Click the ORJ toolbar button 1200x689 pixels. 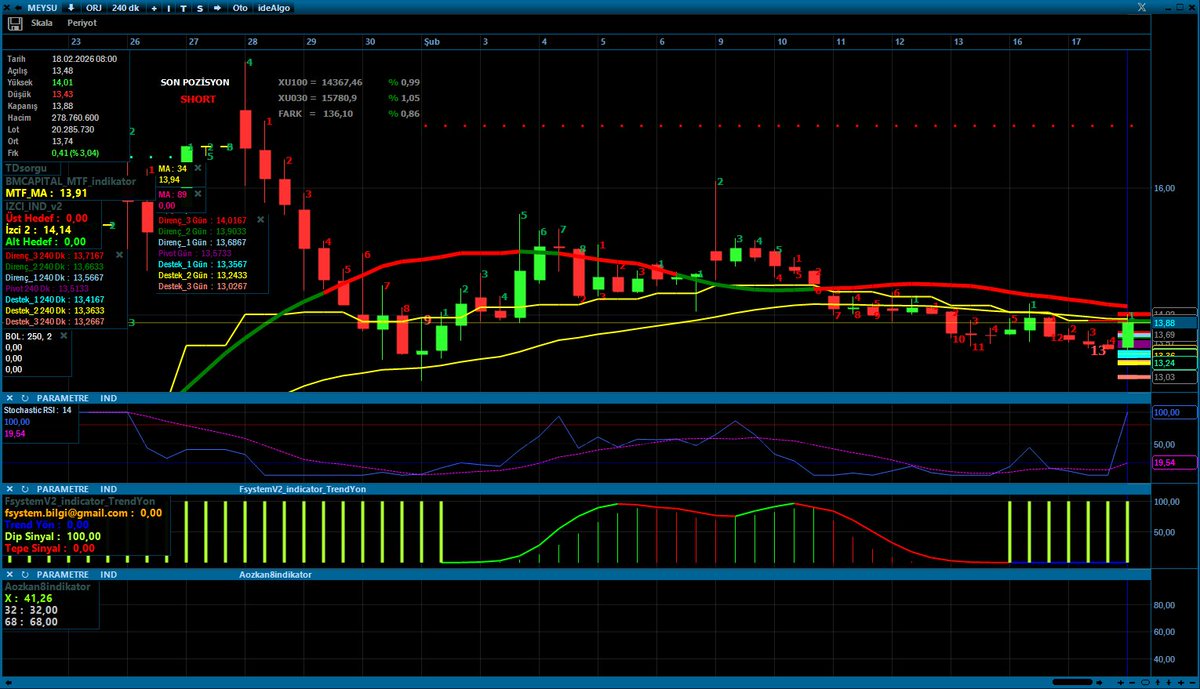94,7
